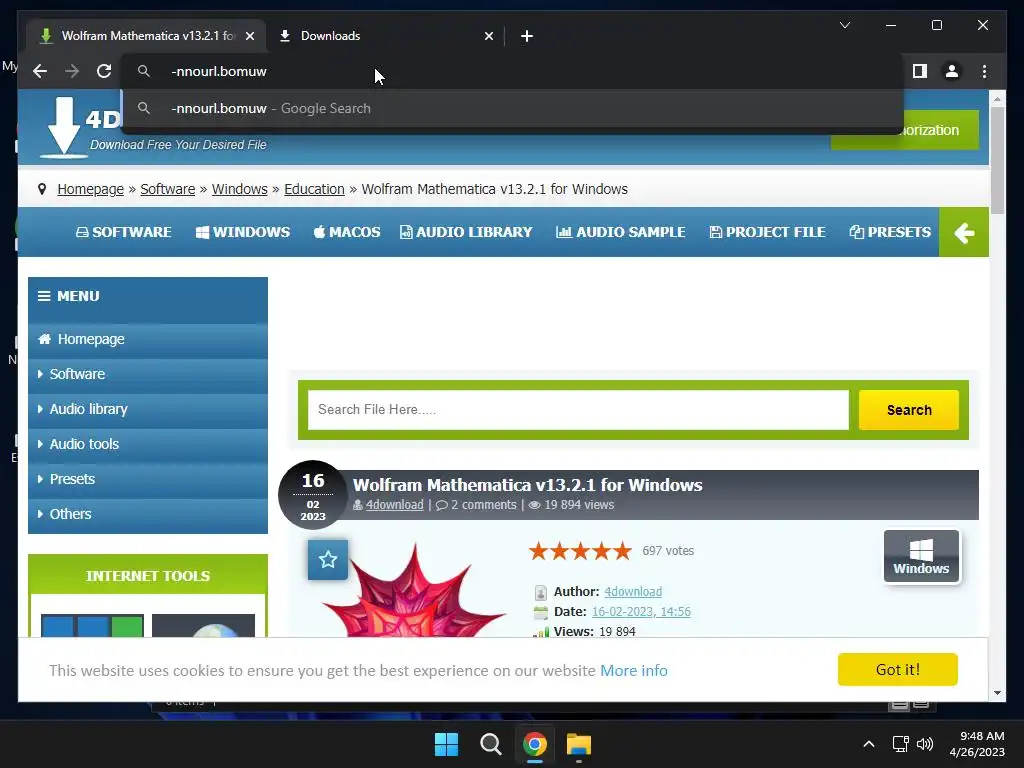The width and height of the screenshot is (1024, 768).
Task: Open SOFTWARE in the top nav
Action: [x=124, y=232]
